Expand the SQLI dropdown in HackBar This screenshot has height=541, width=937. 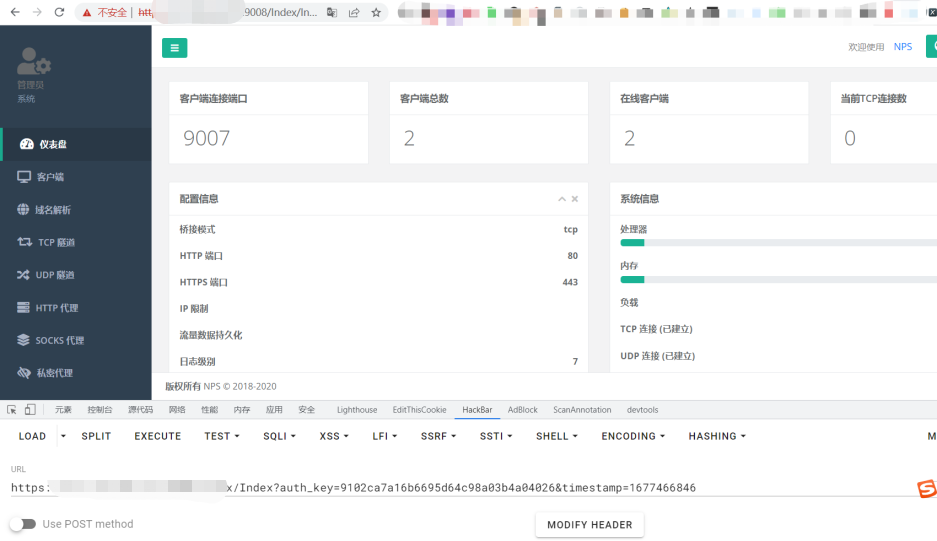click(280, 436)
